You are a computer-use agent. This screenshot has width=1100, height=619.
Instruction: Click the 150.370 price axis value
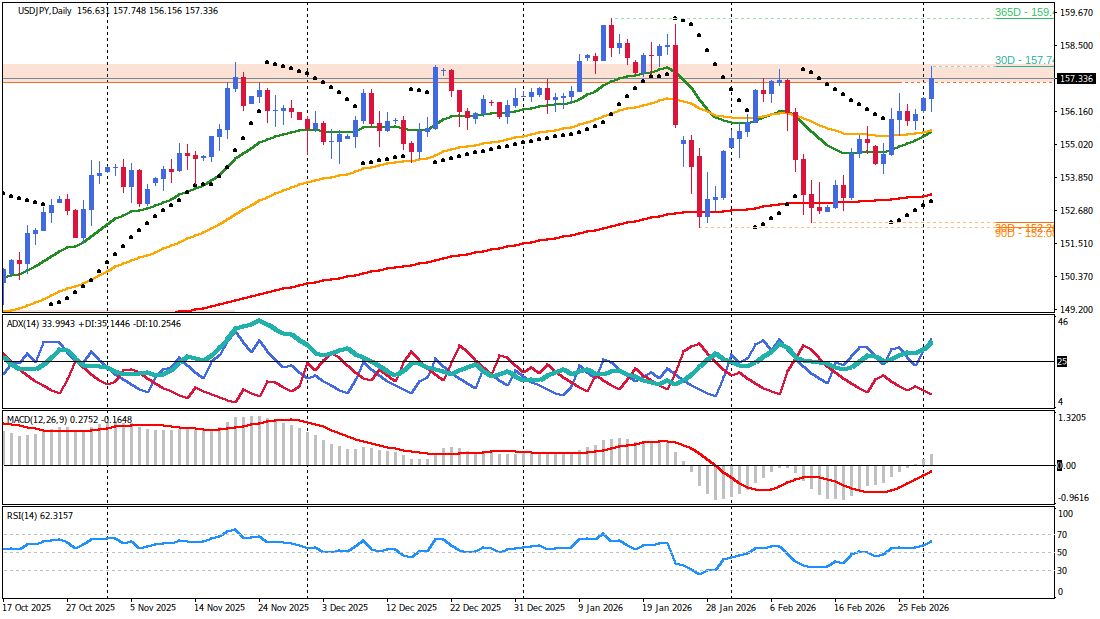coord(1077,277)
